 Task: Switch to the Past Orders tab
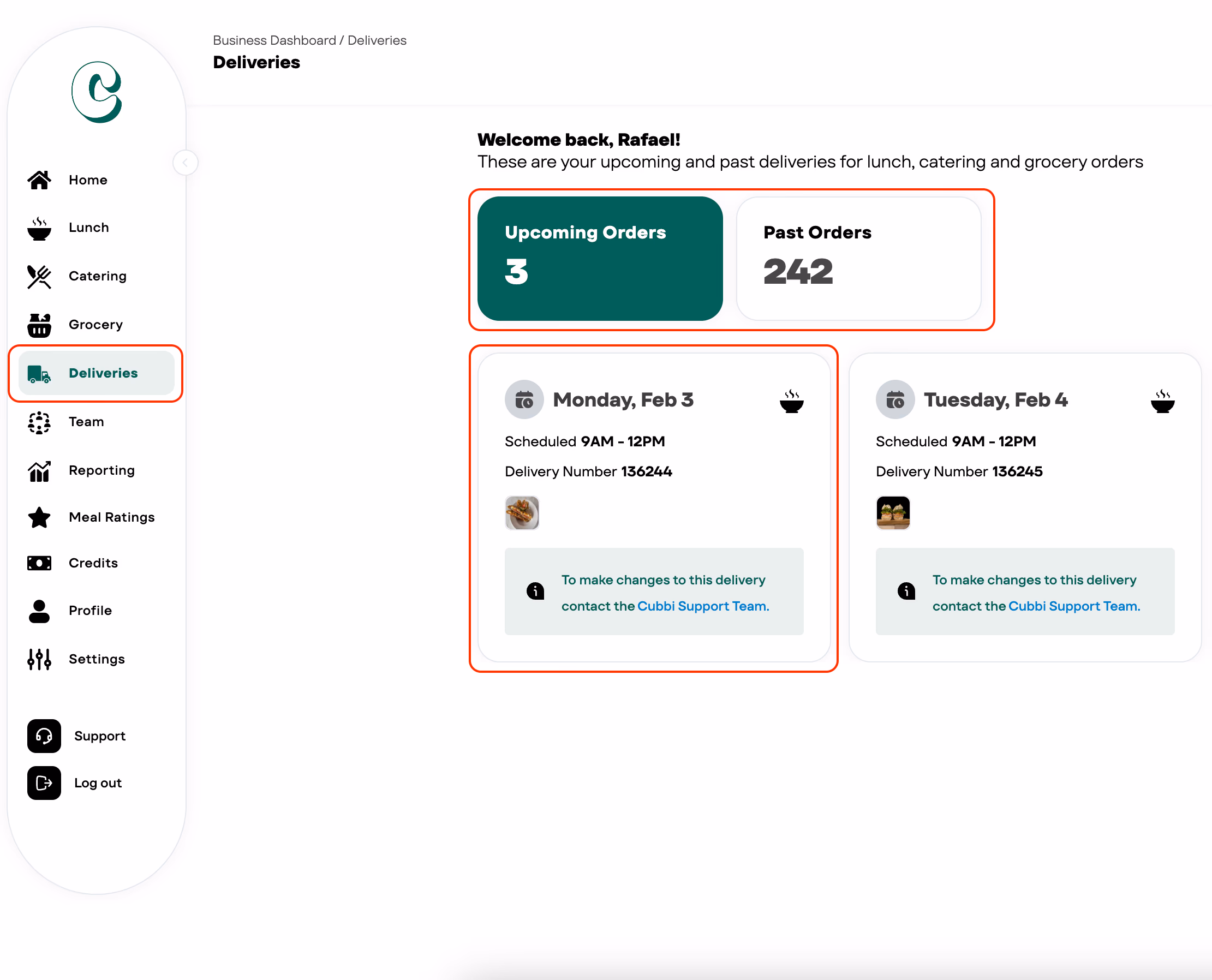click(858, 259)
